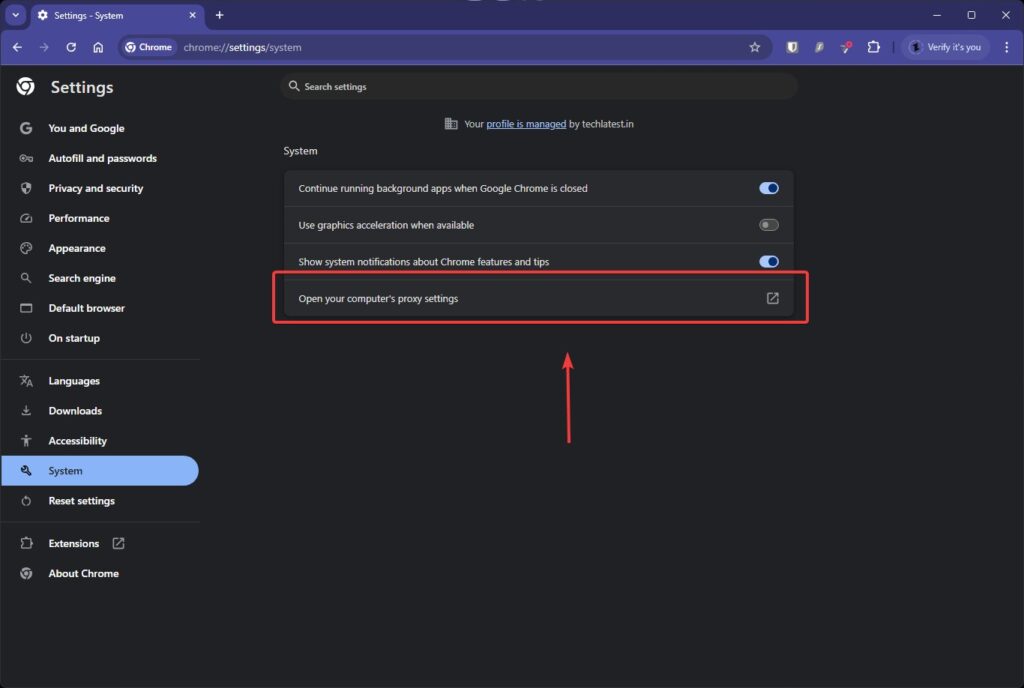Click the shield icon for Privacy
Image resolution: width=1024 pixels, height=688 pixels.
[25, 188]
